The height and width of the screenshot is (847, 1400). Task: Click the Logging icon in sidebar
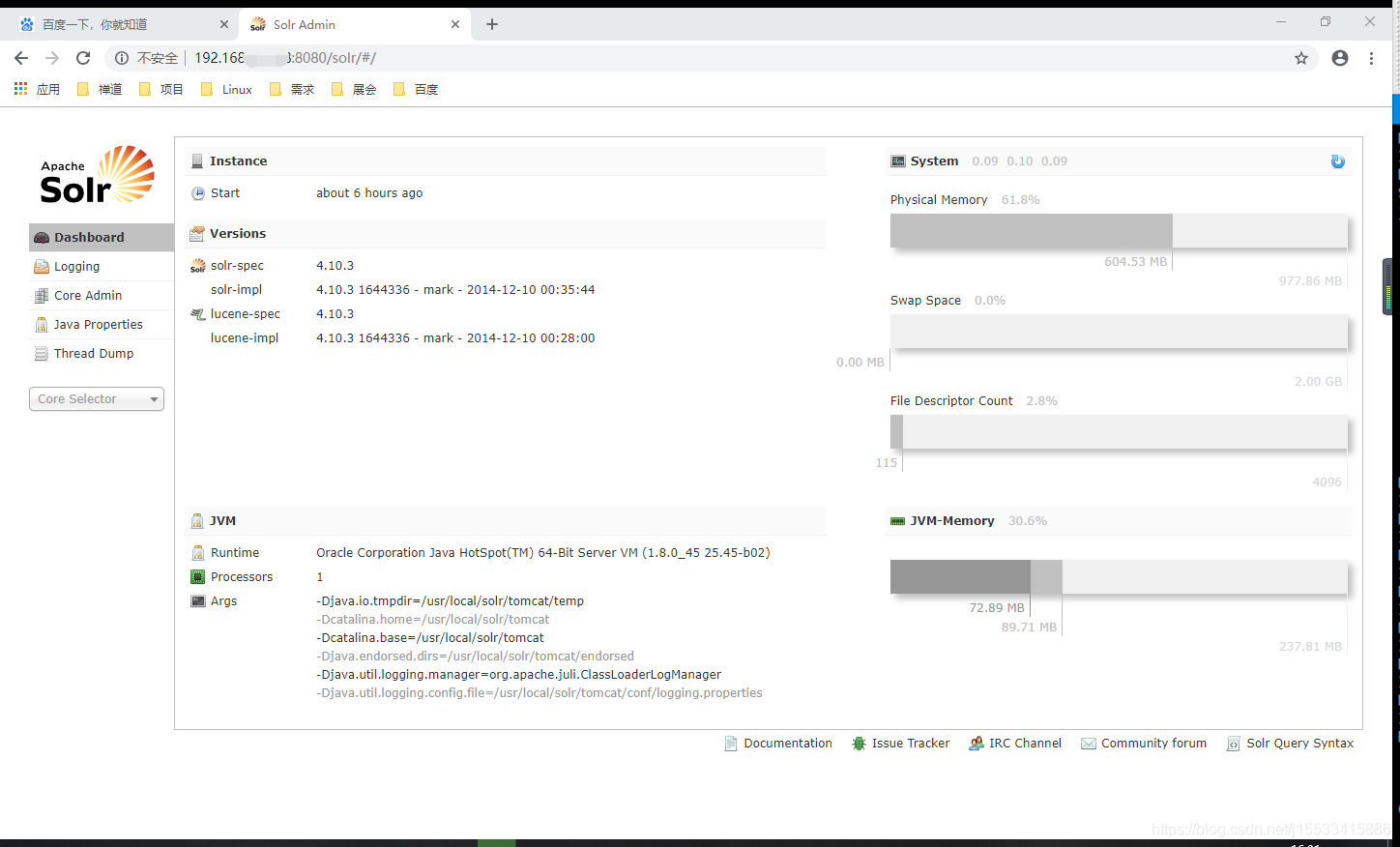point(42,267)
